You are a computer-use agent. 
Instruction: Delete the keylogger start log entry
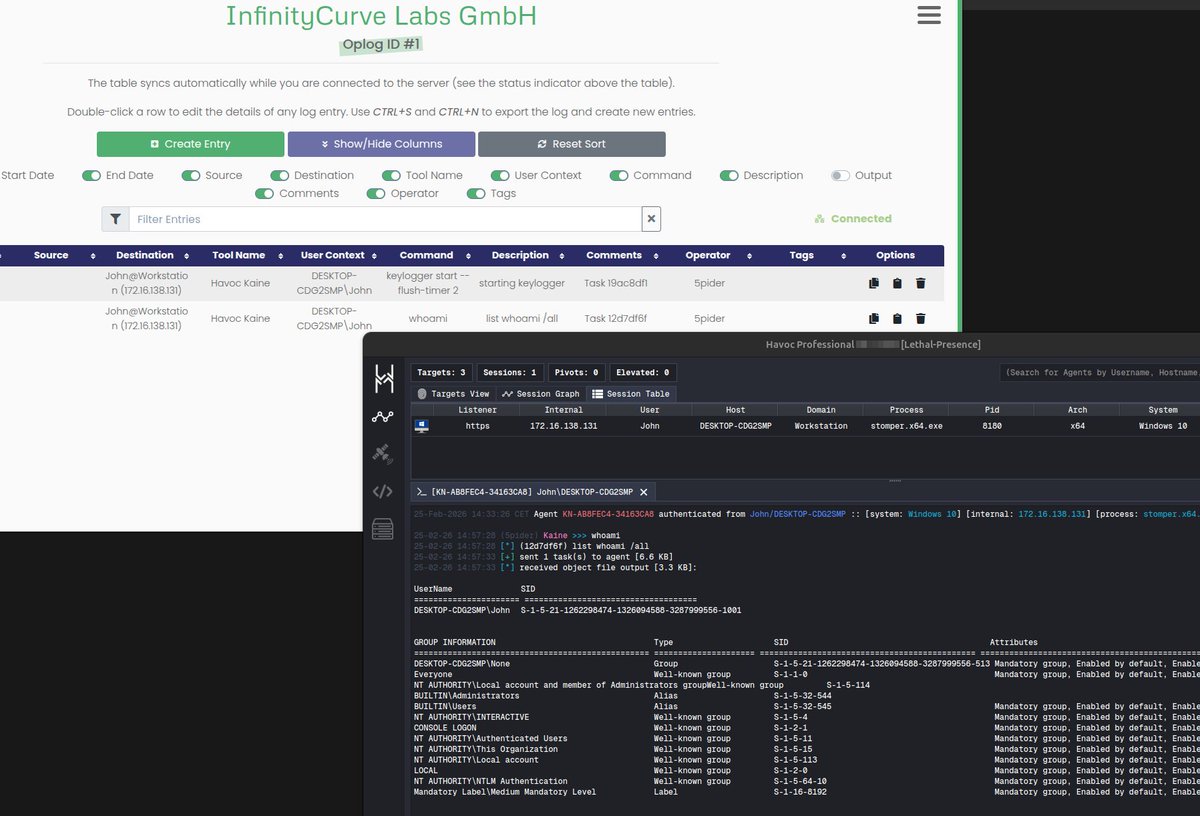click(921, 283)
